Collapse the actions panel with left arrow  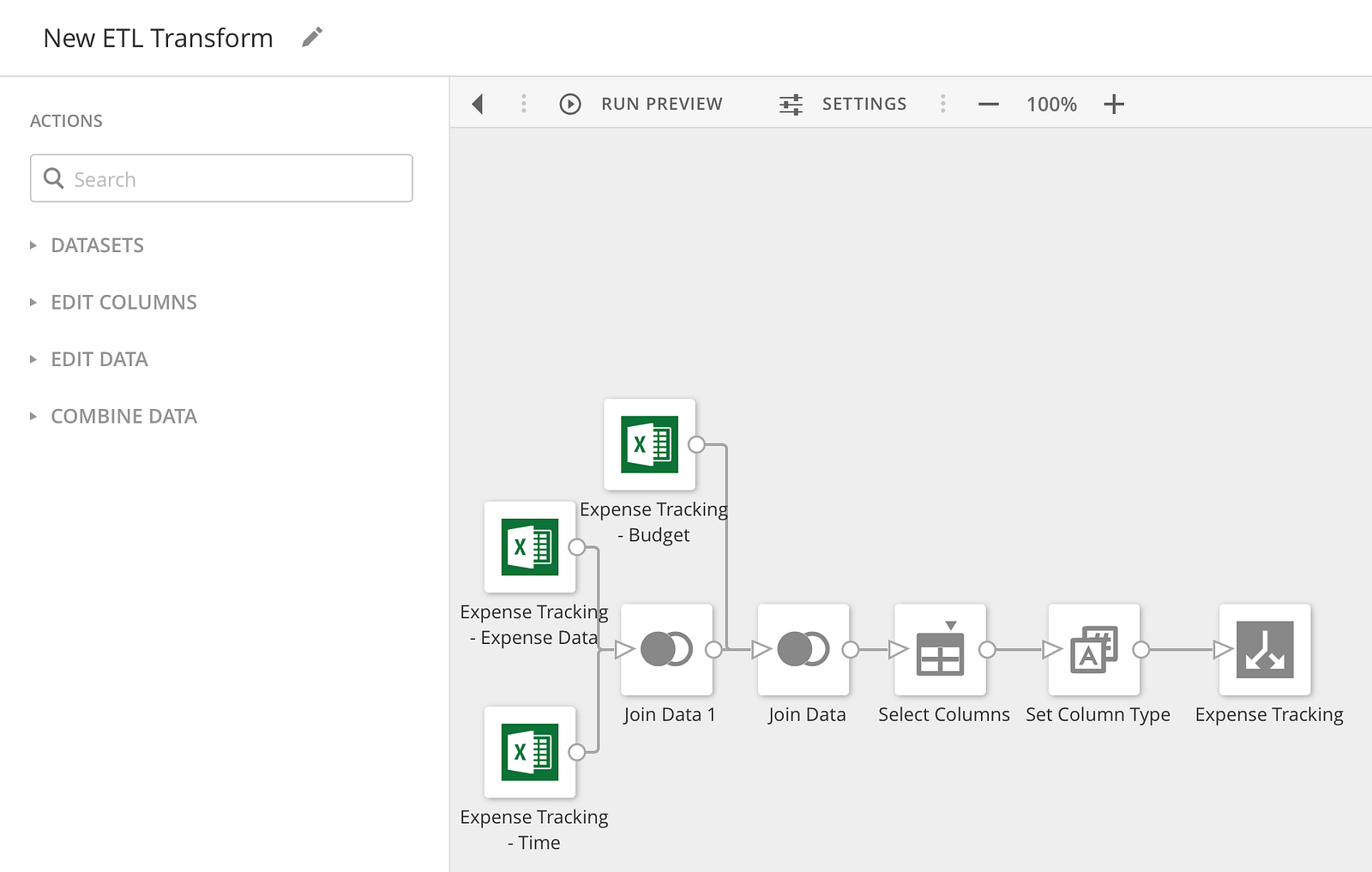[x=478, y=104]
